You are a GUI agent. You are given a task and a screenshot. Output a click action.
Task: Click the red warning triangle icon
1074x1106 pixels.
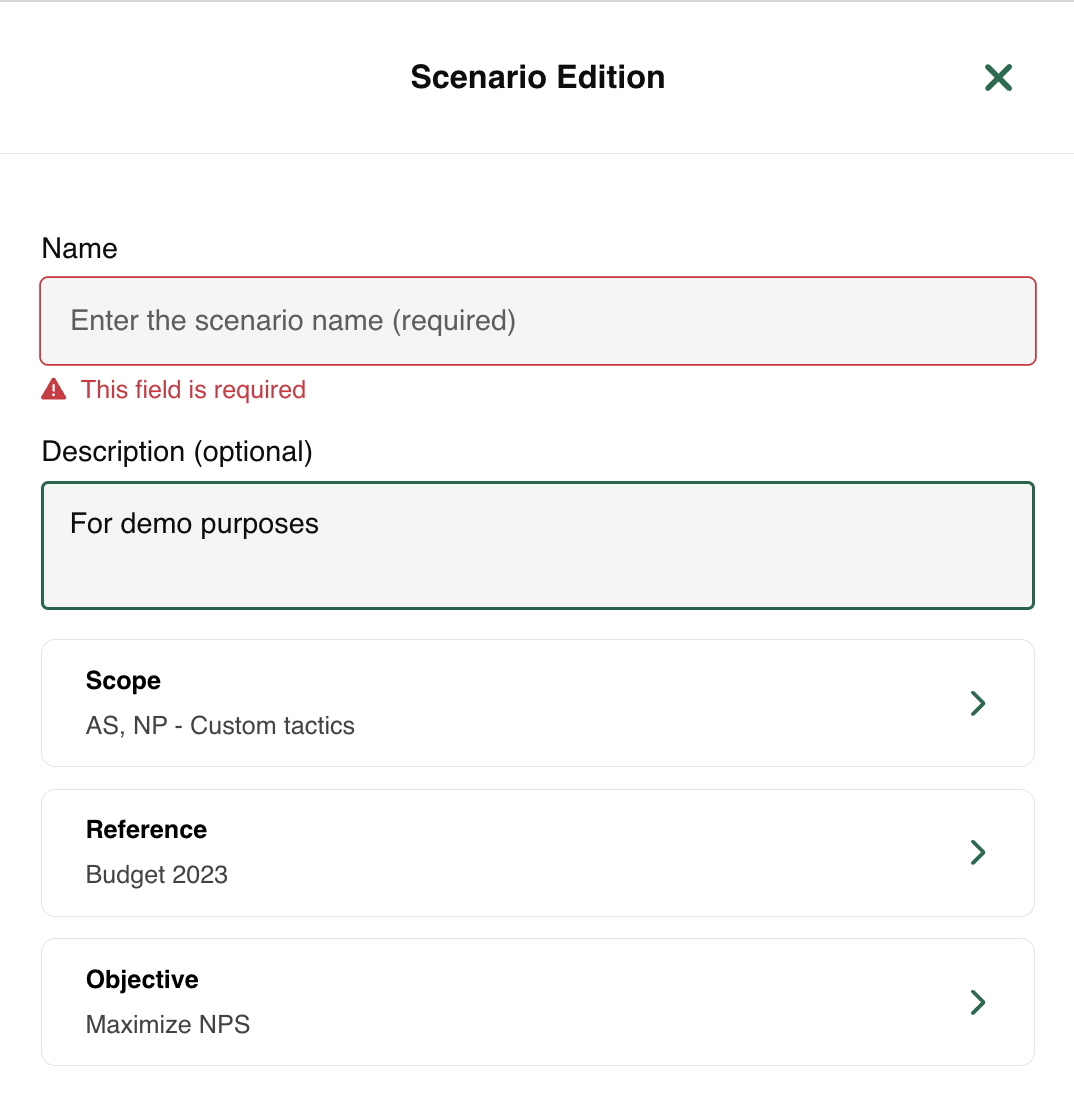pyautogui.click(x=54, y=389)
